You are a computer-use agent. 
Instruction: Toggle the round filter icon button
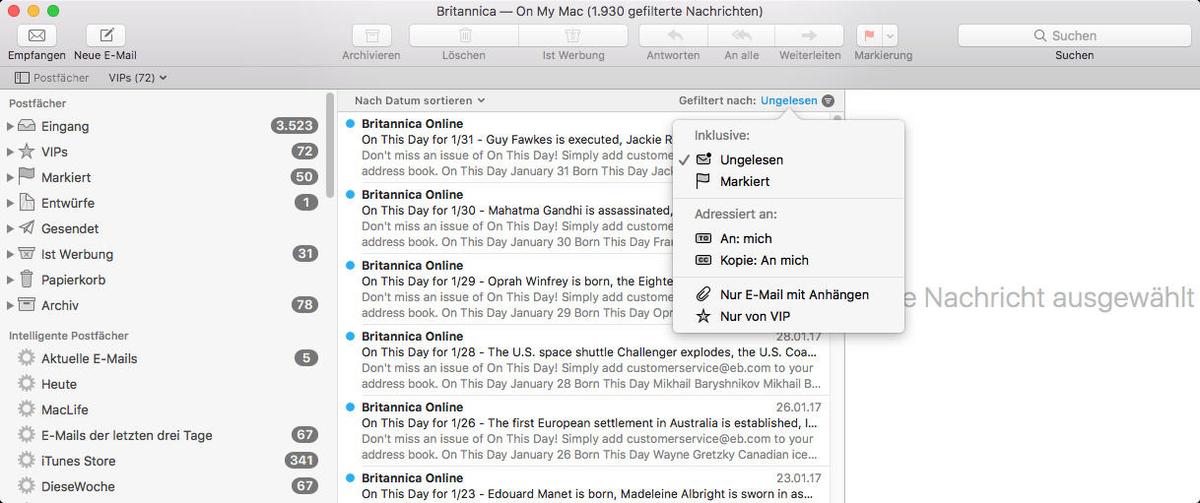[828, 100]
